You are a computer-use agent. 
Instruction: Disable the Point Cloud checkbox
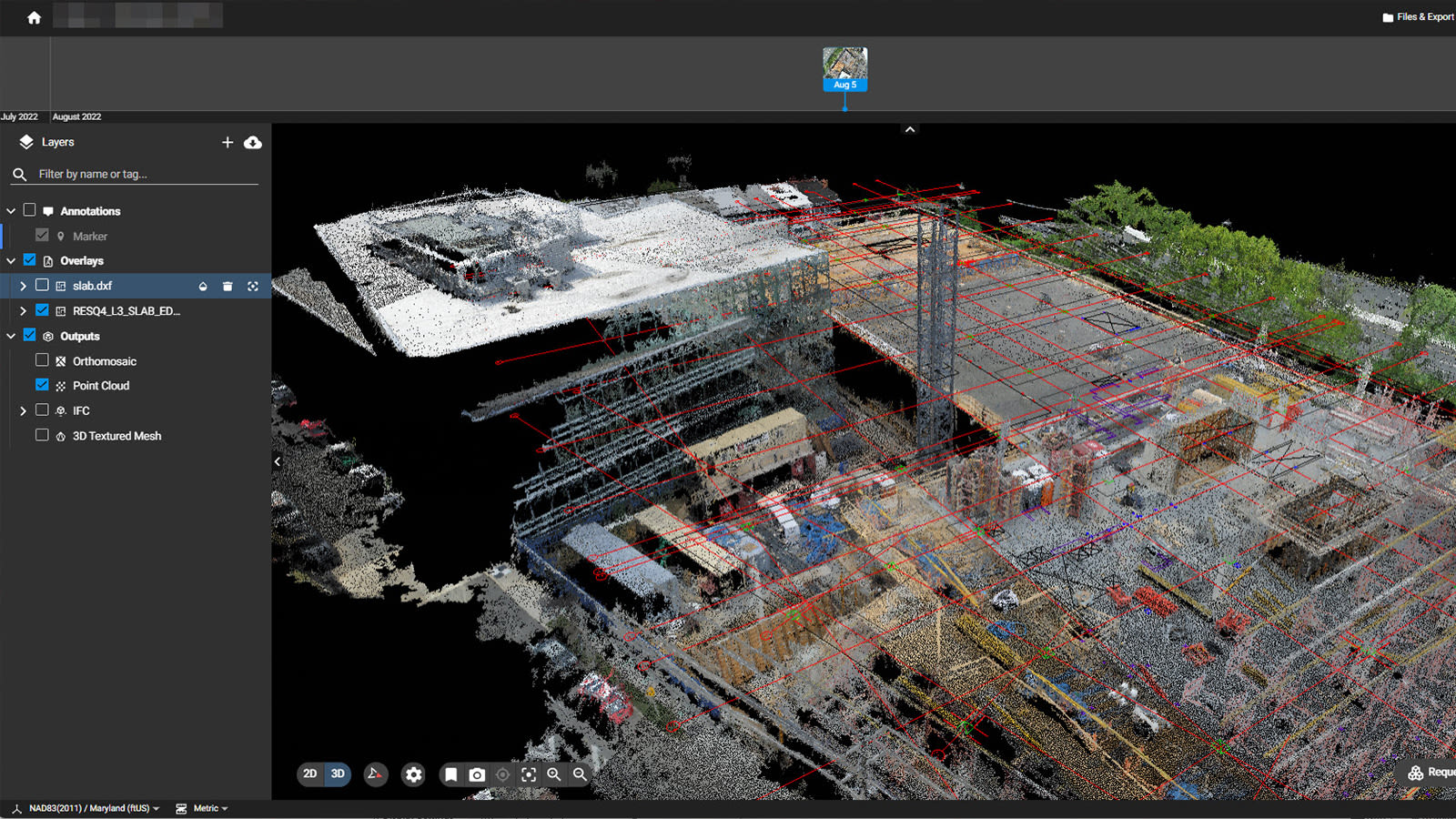[x=42, y=384]
